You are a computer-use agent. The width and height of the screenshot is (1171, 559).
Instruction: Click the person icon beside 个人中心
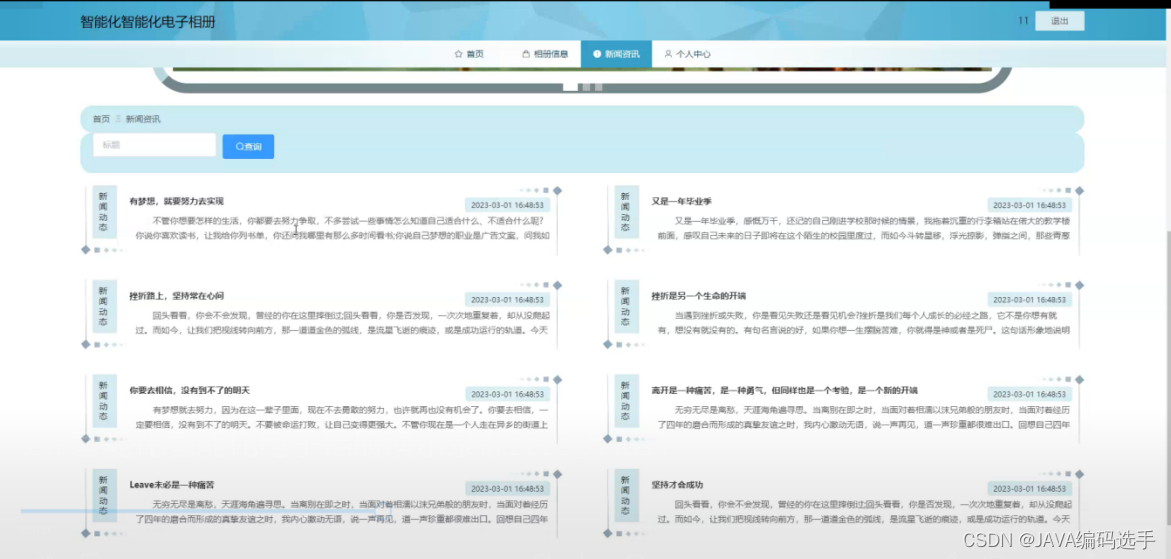[x=668, y=54]
